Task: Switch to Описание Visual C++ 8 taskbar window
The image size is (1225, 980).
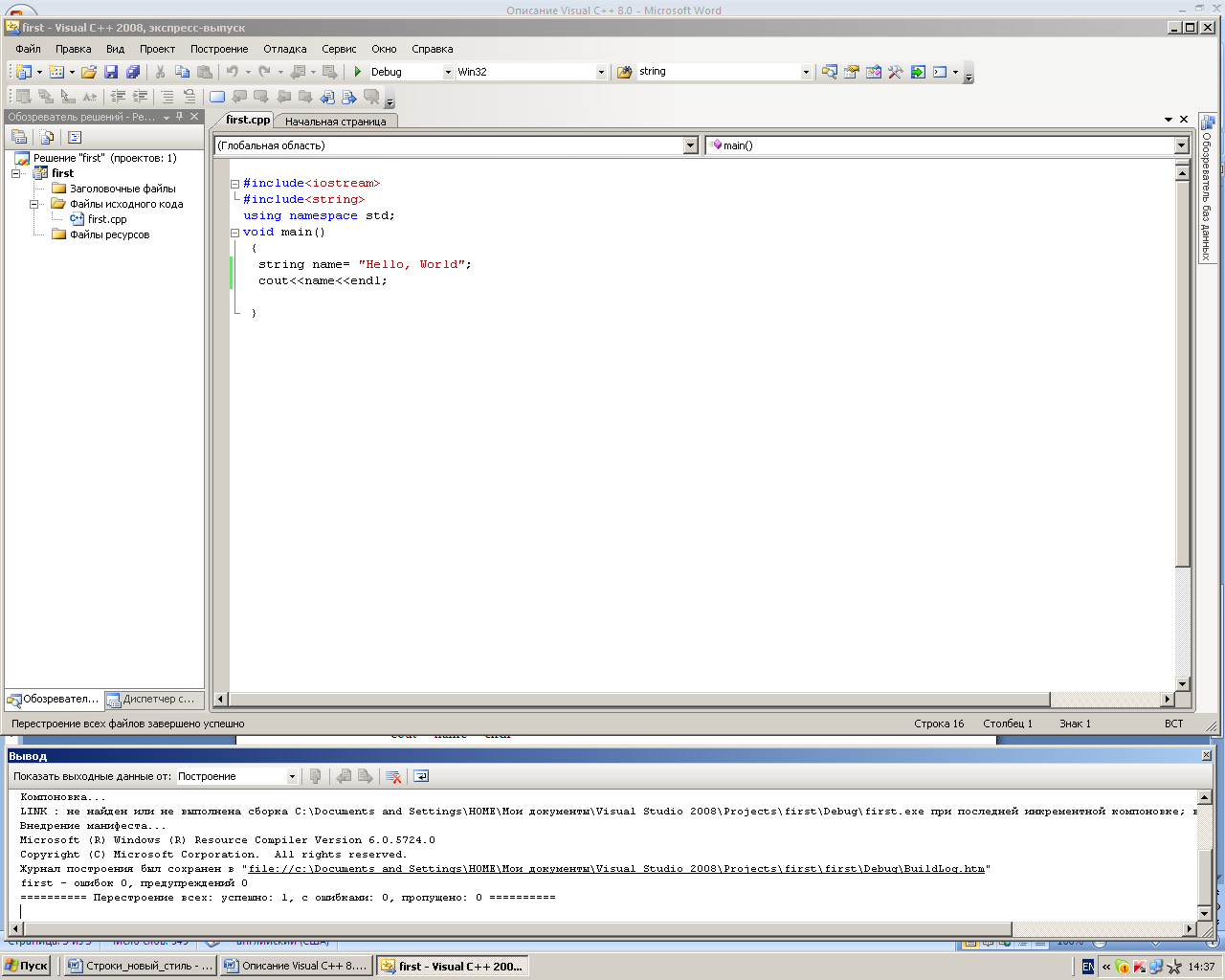Action: click(296, 966)
